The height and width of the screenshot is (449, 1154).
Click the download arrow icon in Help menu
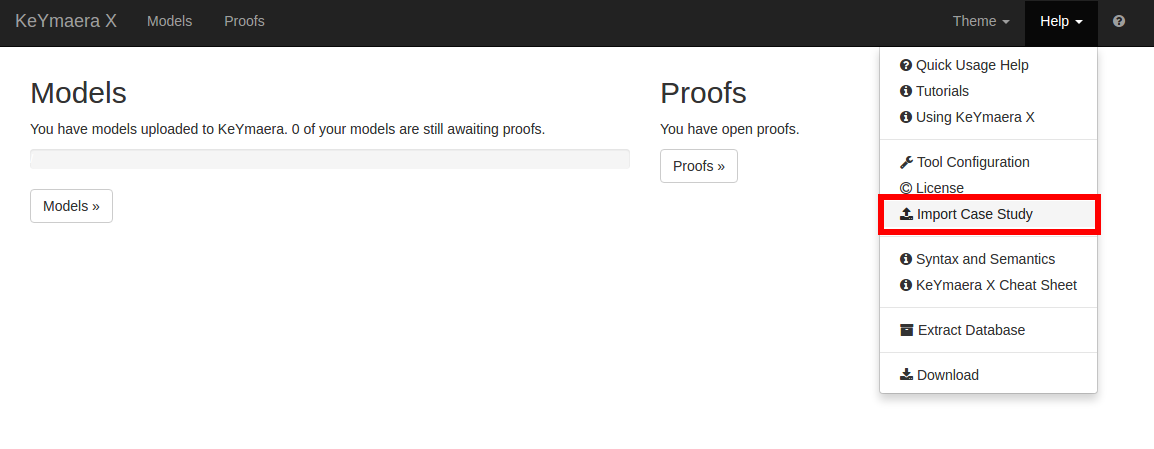click(x=906, y=375)
